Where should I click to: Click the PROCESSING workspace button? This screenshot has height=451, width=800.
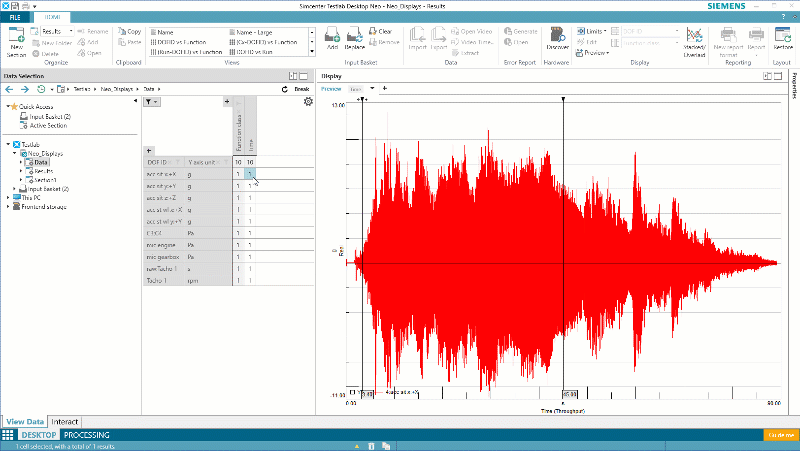86,435
